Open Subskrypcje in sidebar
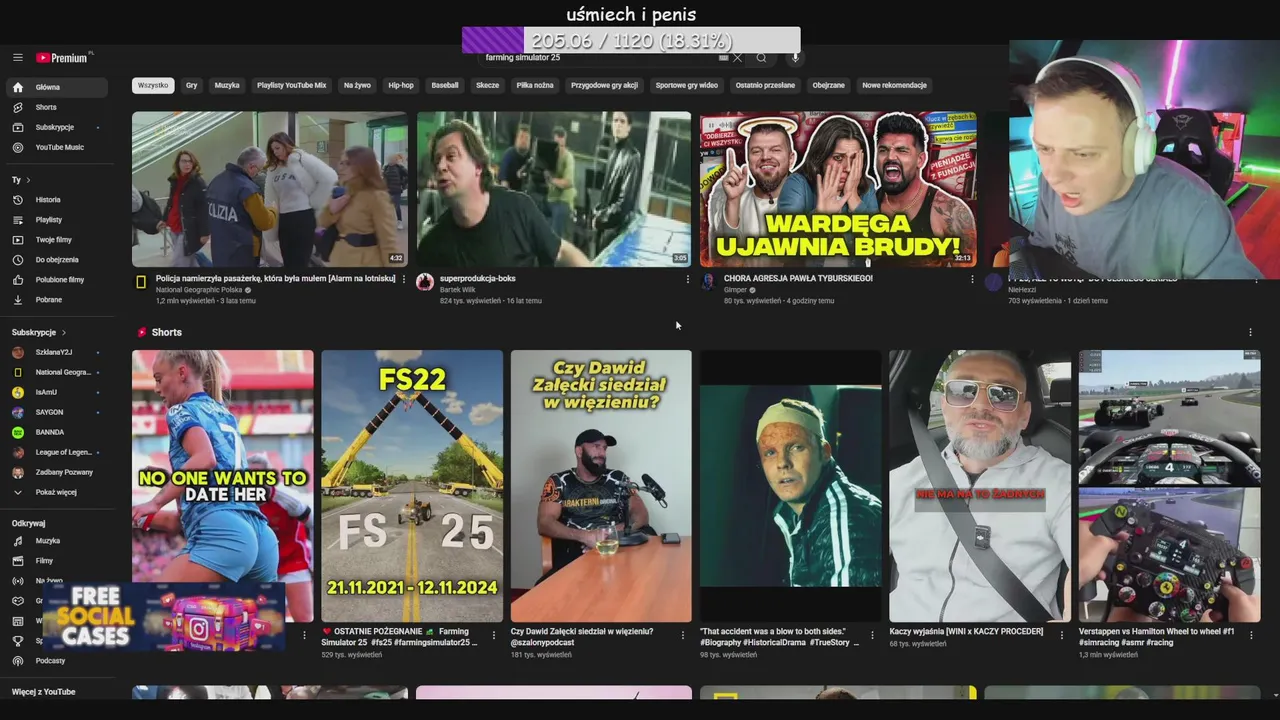Viewport: 1280px width, 720px height. click(x=56, y=127)
